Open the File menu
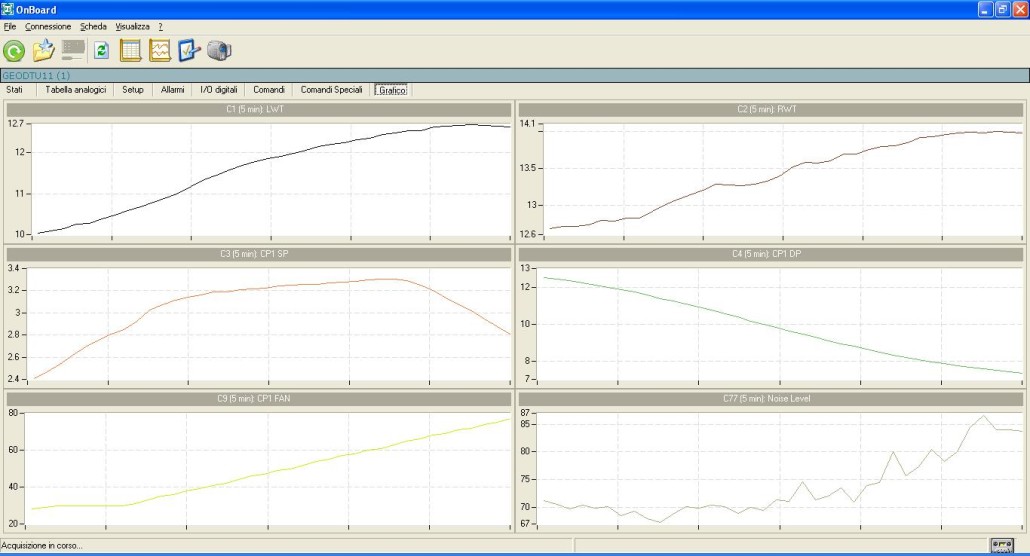The width and height of the screenshot is (1030, 556). [x=10, y=26]
